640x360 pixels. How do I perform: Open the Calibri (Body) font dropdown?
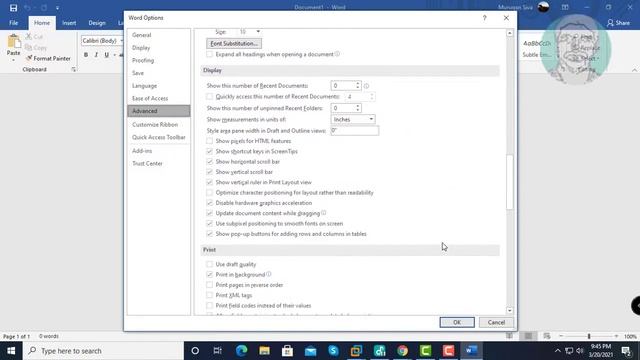(121, 41)
